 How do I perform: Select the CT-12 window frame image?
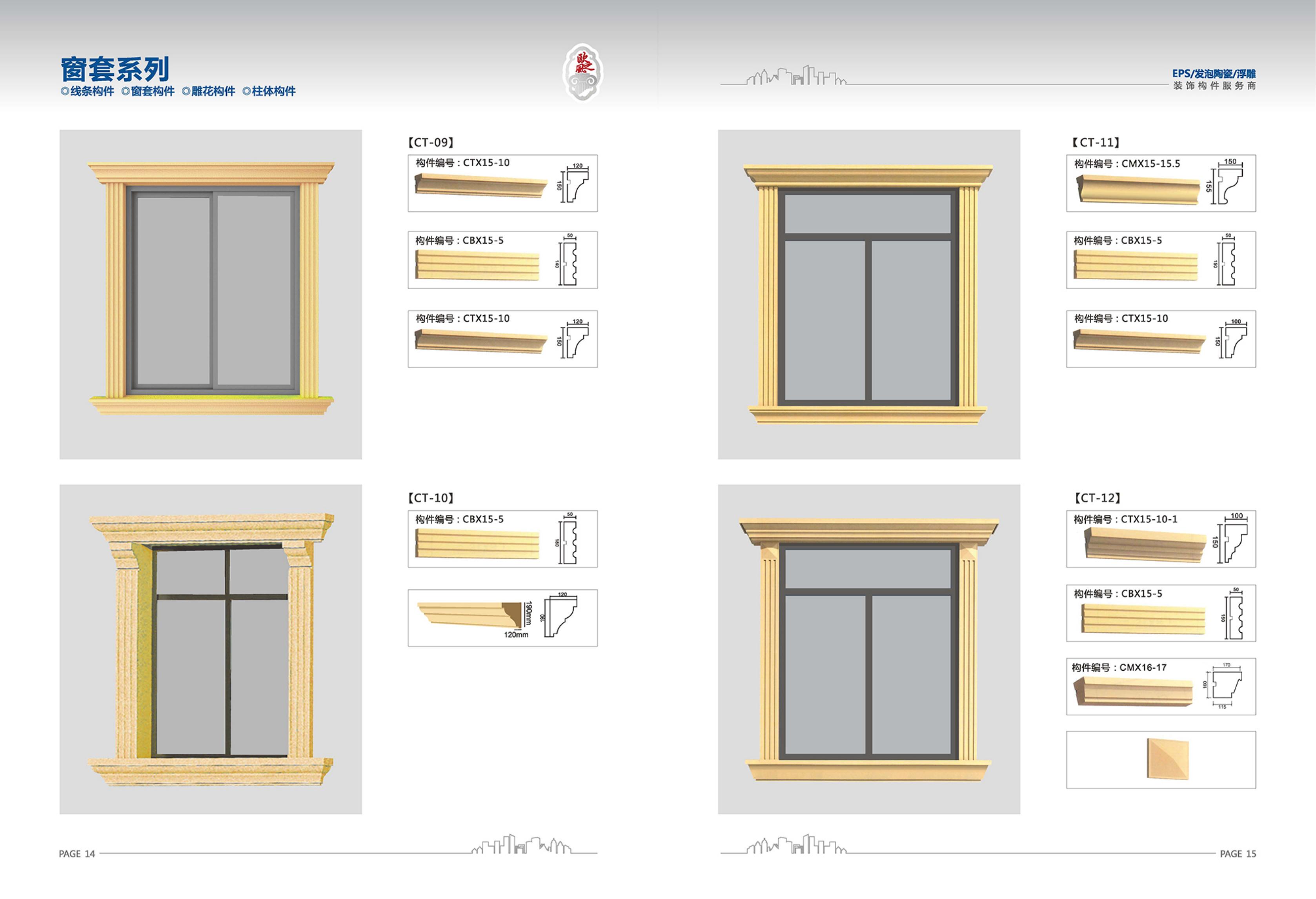point(869,649)
